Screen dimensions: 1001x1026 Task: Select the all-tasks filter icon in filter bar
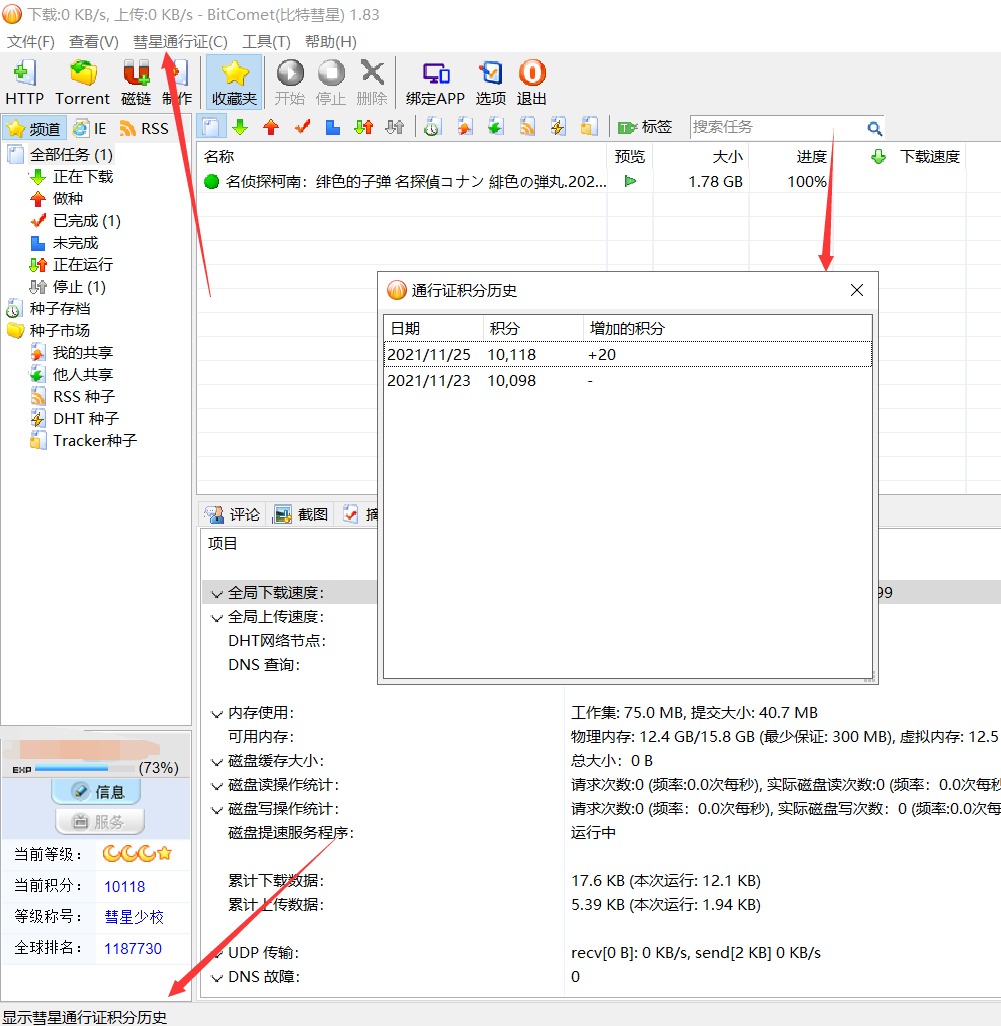210,127
